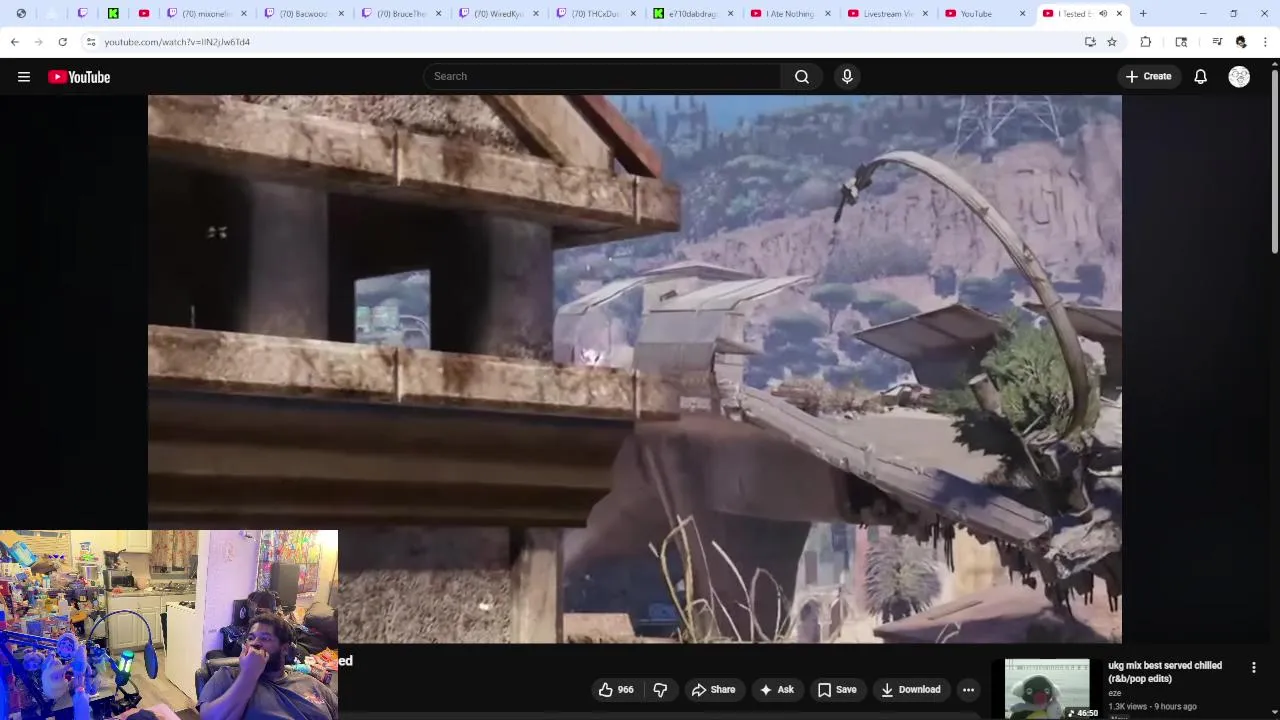This screenshot has height=720, width=1280.
Task: Download the video
Action: tap(911, 689)
